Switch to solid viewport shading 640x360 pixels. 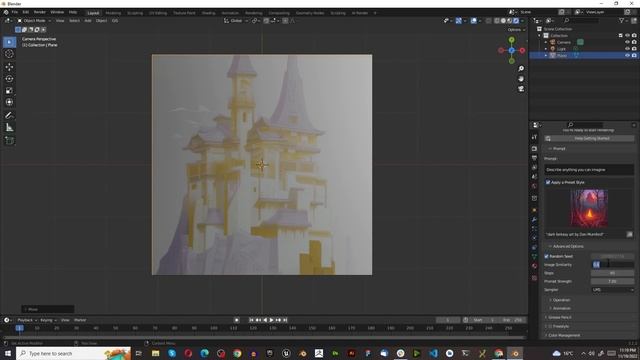click(503, 20)
